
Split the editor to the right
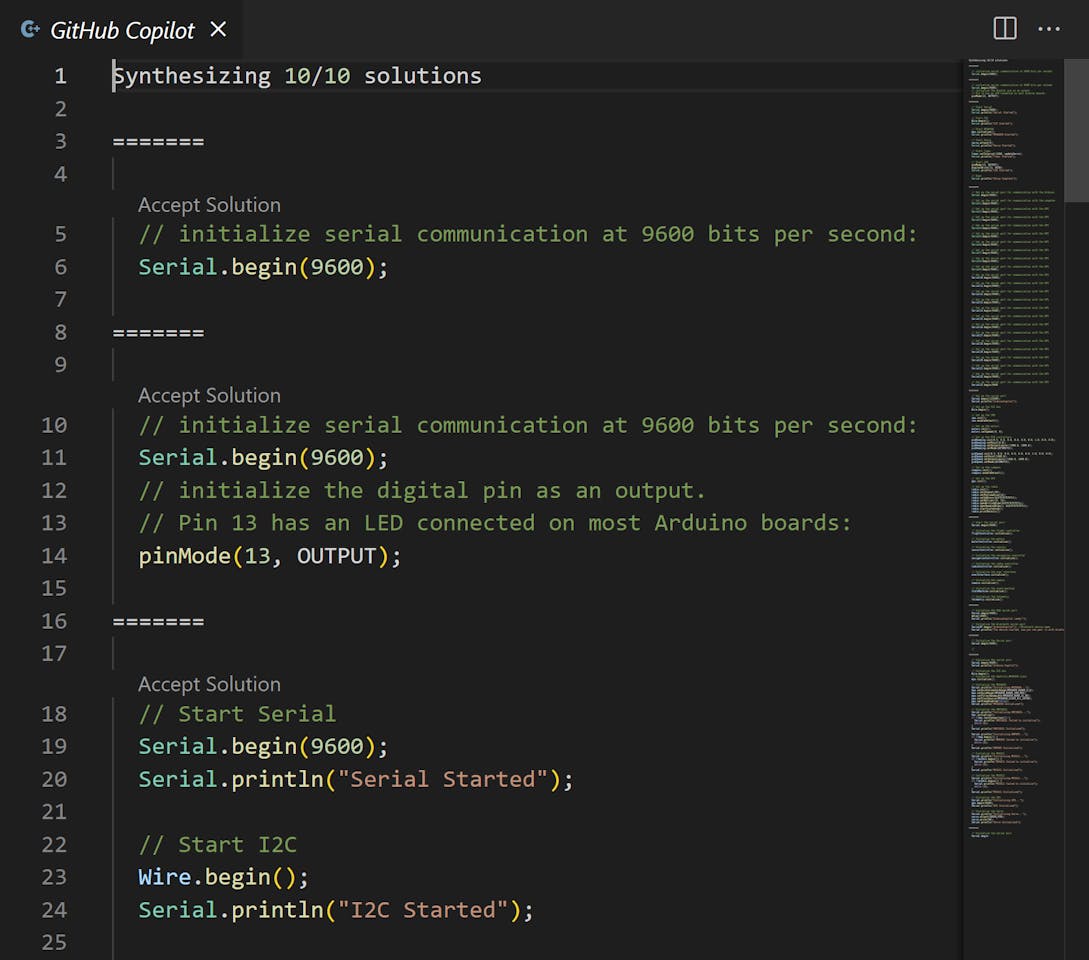point(1005,29)
